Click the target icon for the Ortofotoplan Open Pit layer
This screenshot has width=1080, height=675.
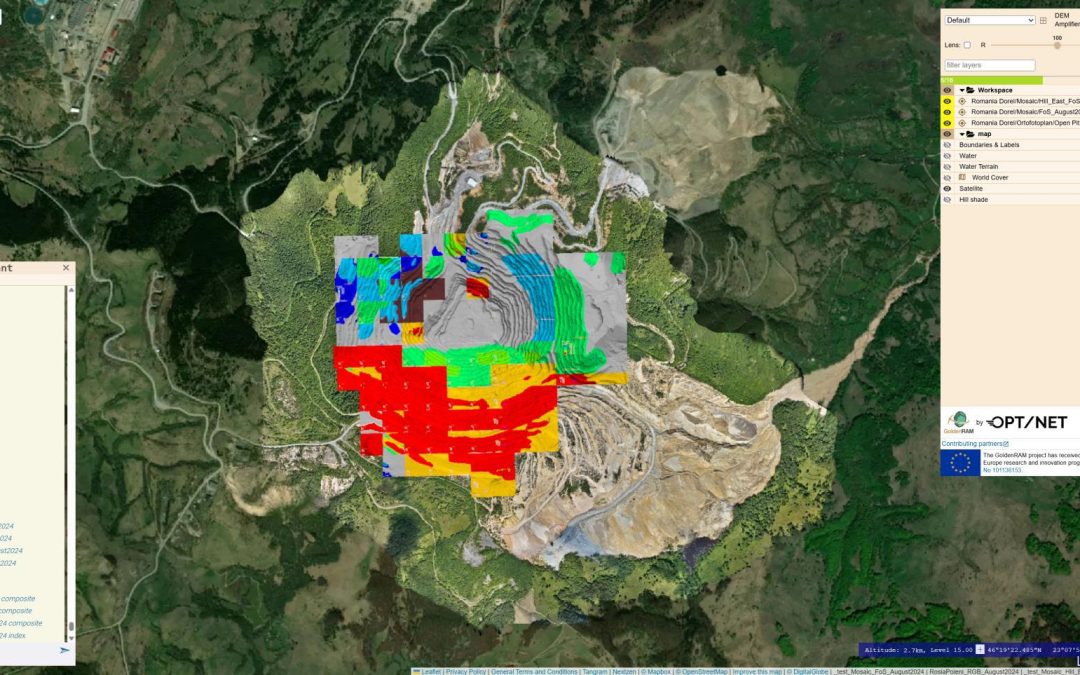pyautogui.click(x=962, y=123)
